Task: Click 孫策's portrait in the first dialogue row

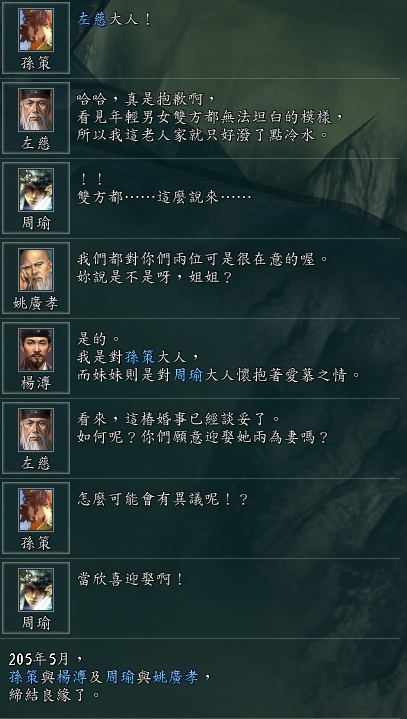Action: pos(36,30)
